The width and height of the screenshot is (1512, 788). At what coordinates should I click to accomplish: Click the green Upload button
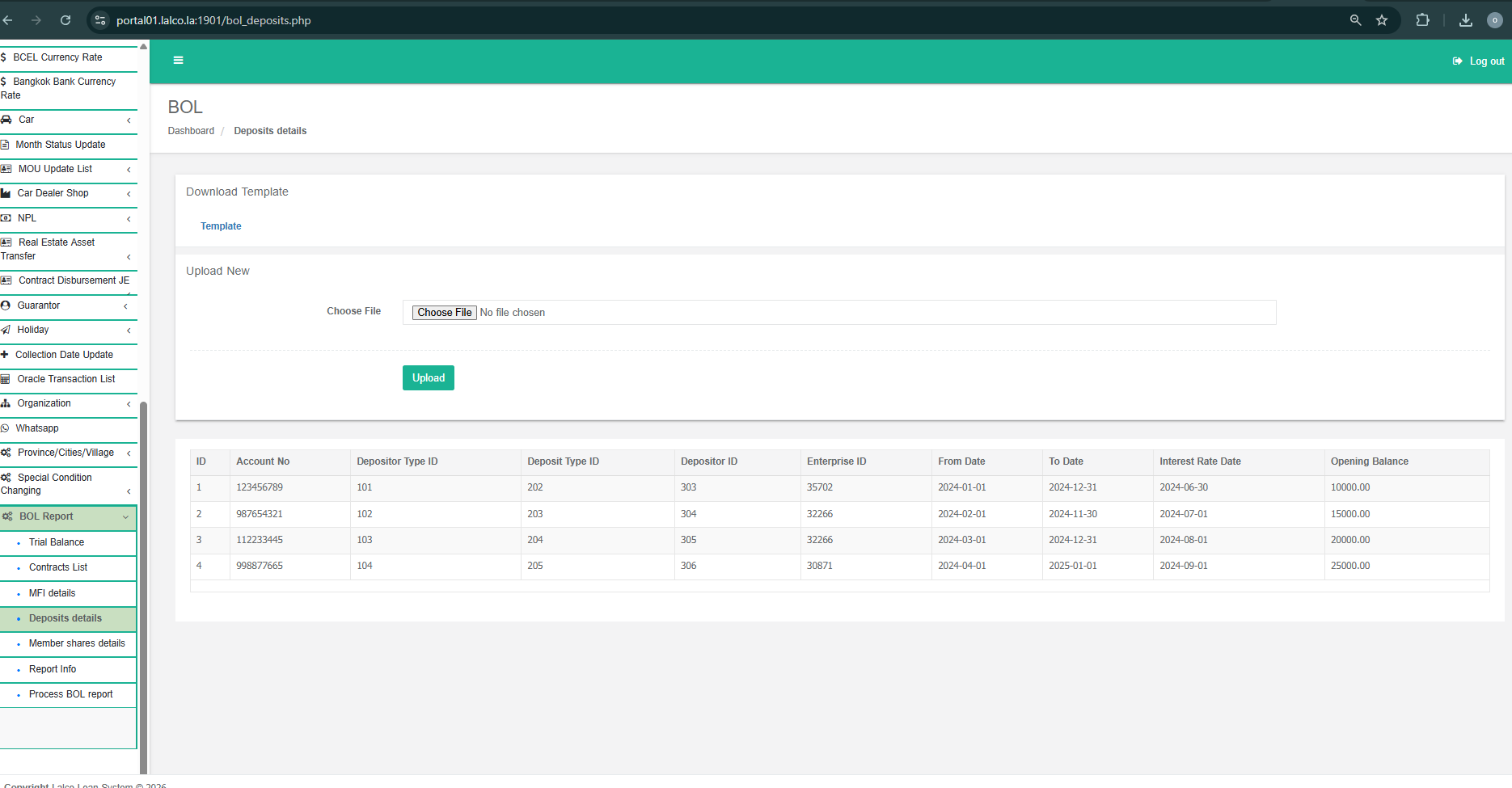[x=428, y=377]
